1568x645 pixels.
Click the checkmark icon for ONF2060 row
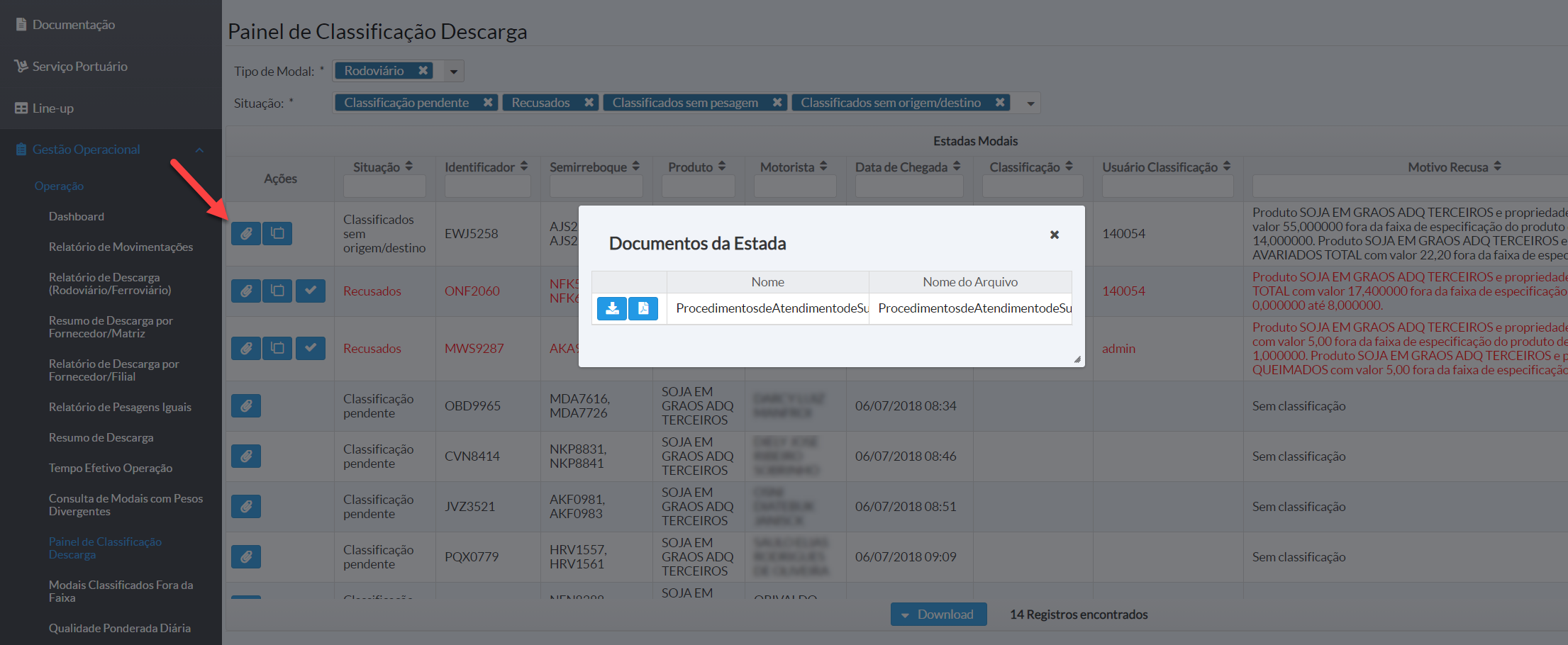pyautogui.click(x=310, y=291)
